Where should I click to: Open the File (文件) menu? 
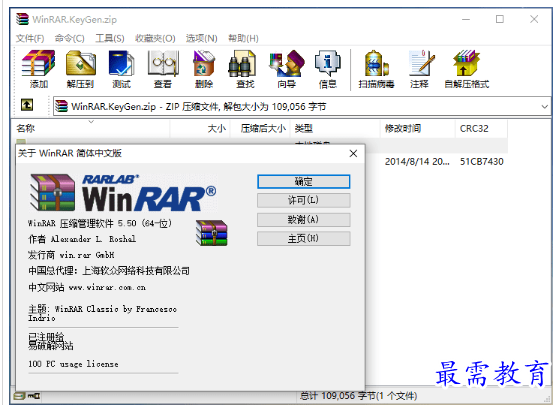(x=30, y=38)
